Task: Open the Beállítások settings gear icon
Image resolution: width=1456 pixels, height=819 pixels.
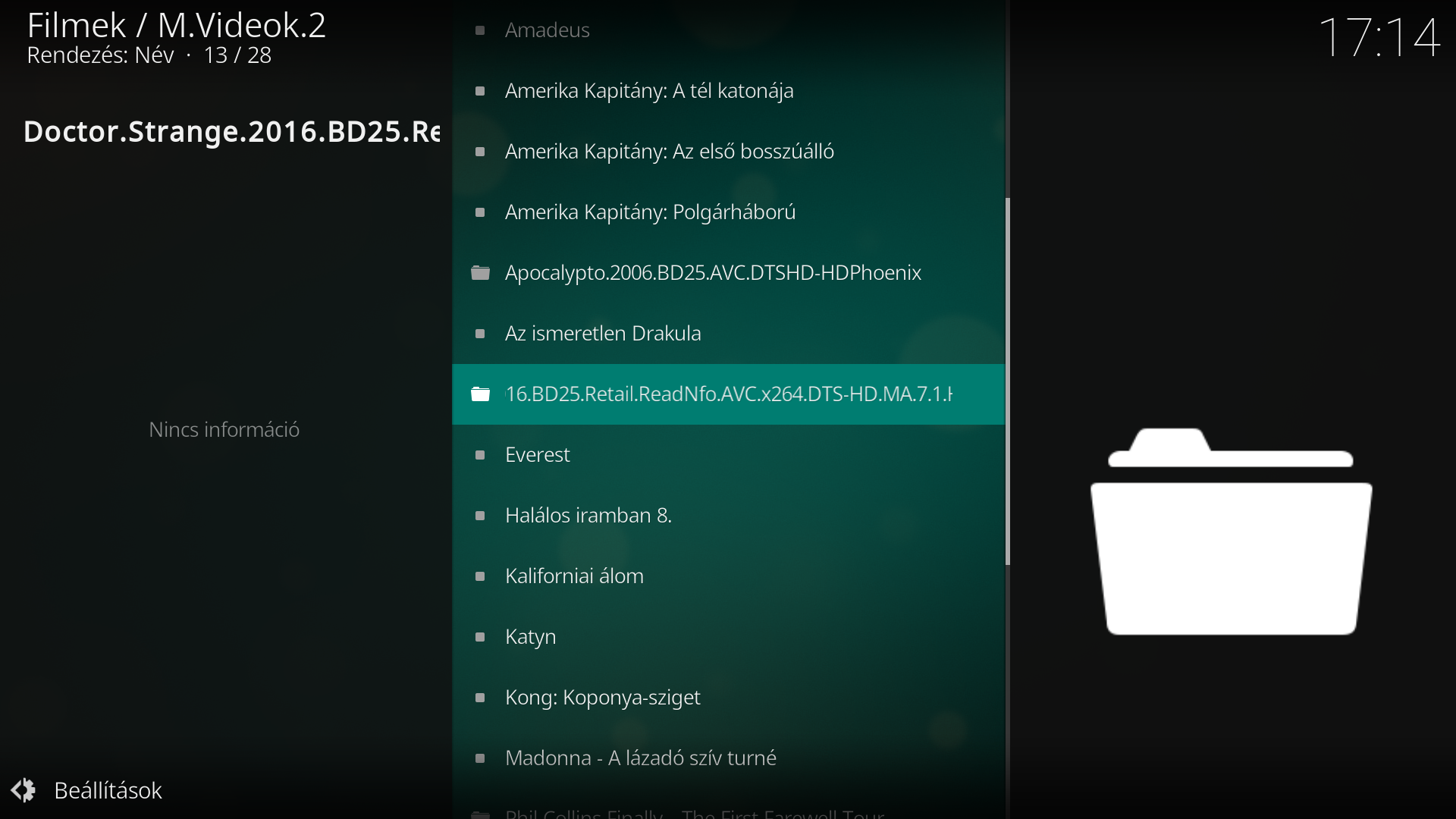Action: [24, 790]
